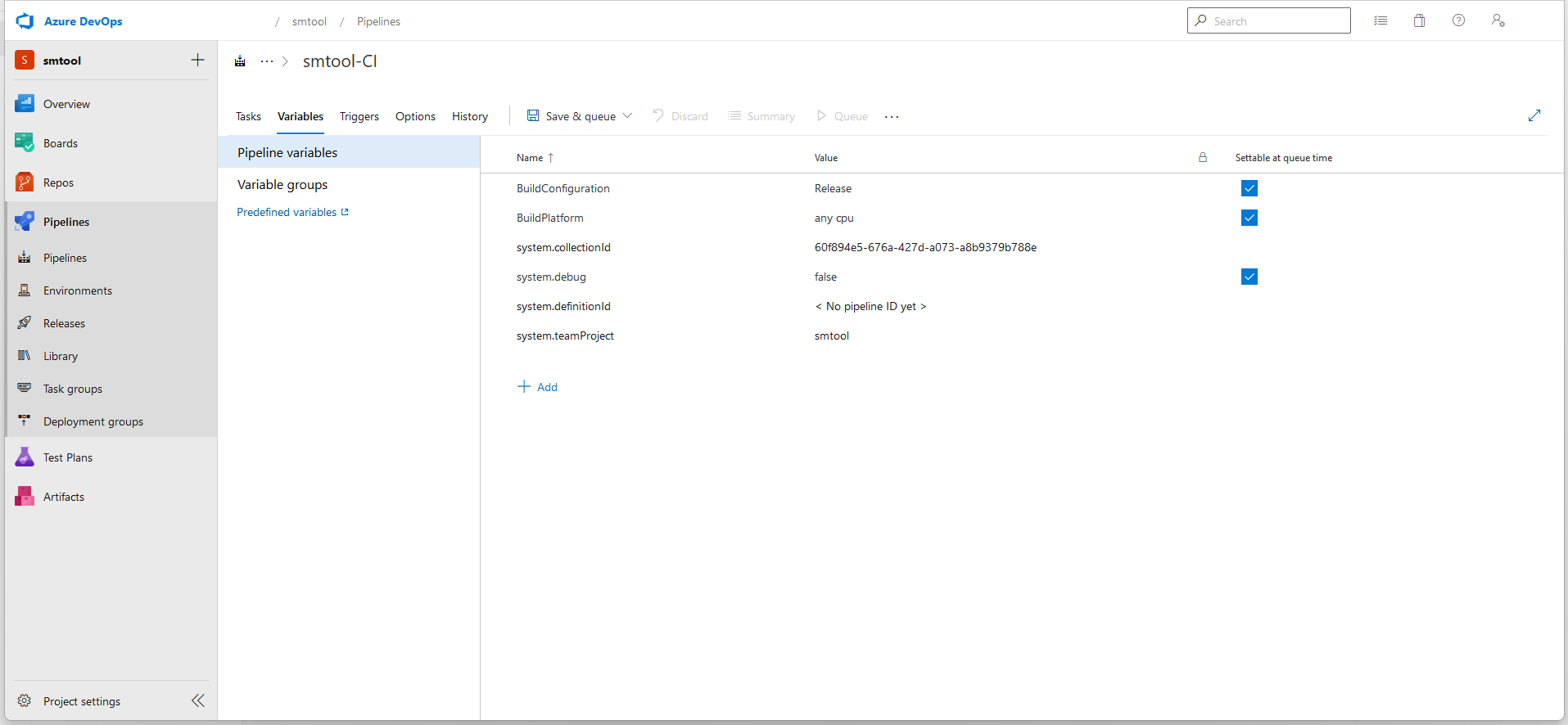
Task: Open the more actions ellipsis after Queue
Action: (x=892, y=117)
